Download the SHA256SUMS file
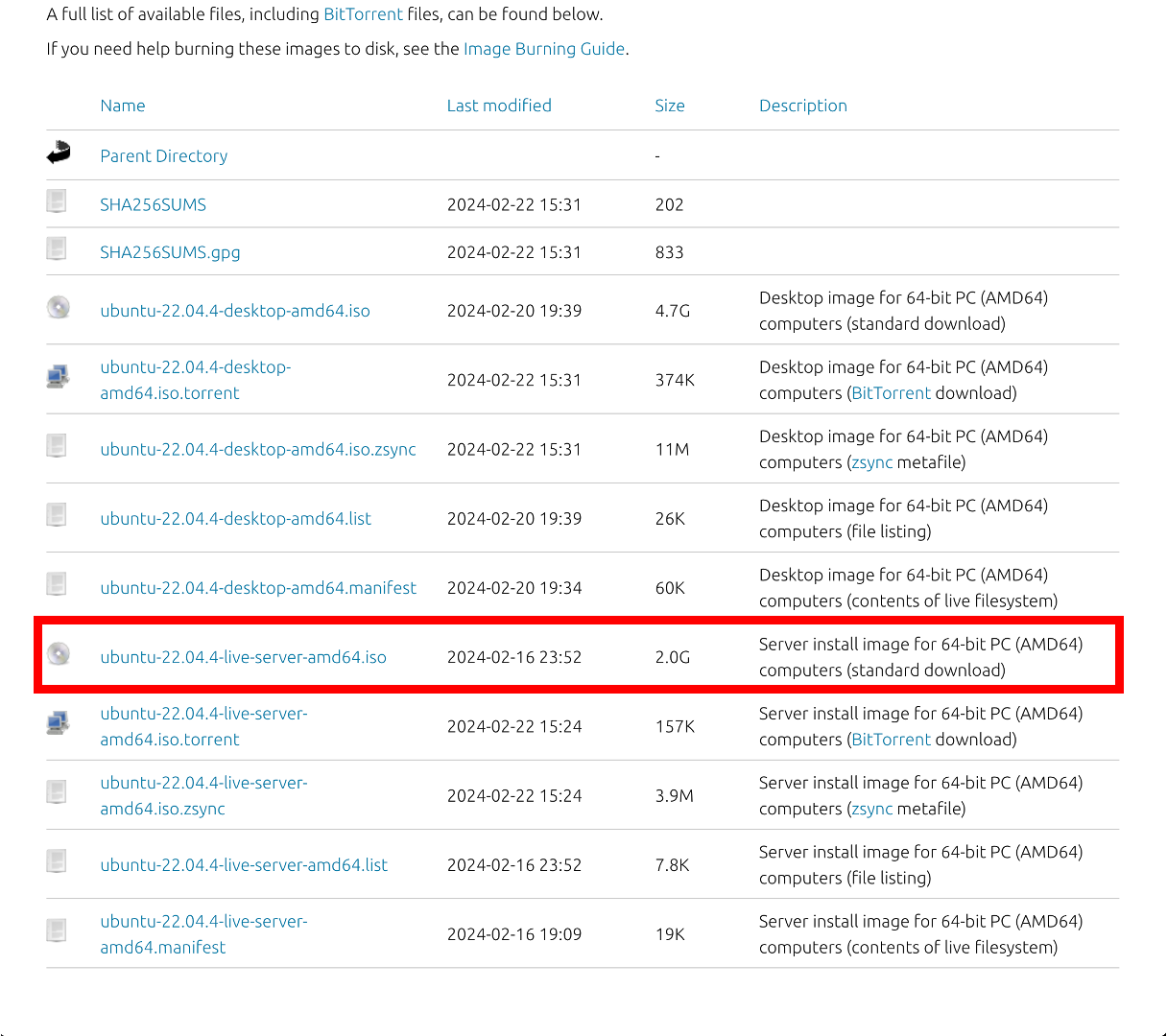This screenshot has width=1167, height=1036. click(154, 204)
